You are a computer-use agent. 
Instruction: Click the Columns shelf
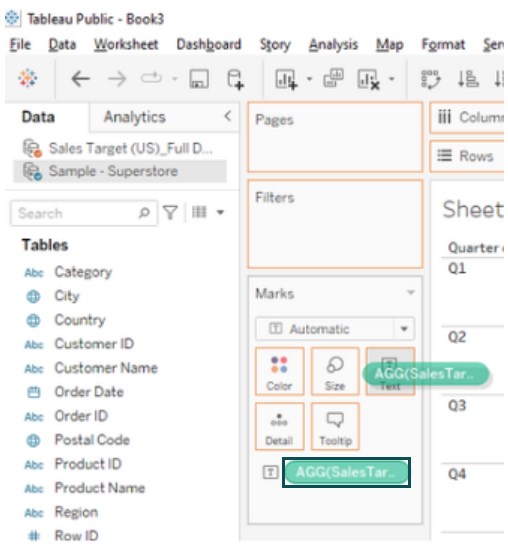click(x=467, y=117)
